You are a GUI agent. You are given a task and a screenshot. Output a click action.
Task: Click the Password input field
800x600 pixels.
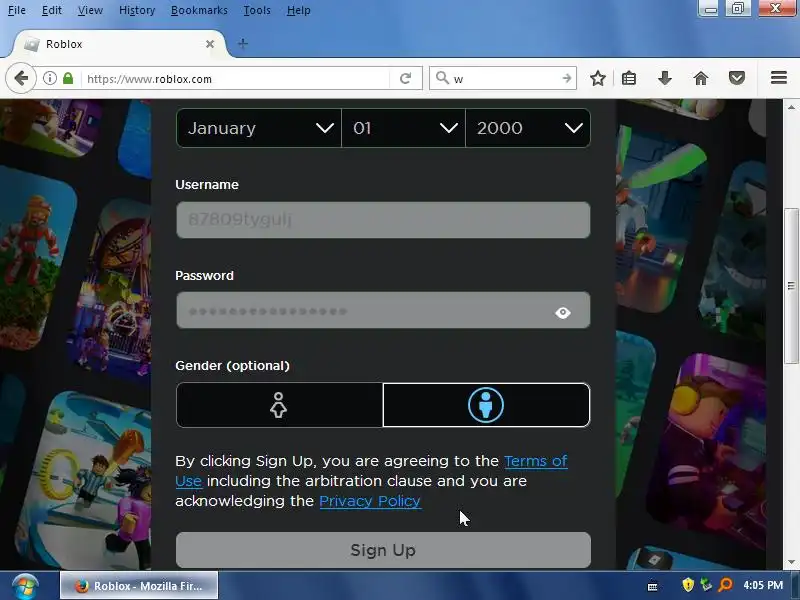(x=383, y=310)
